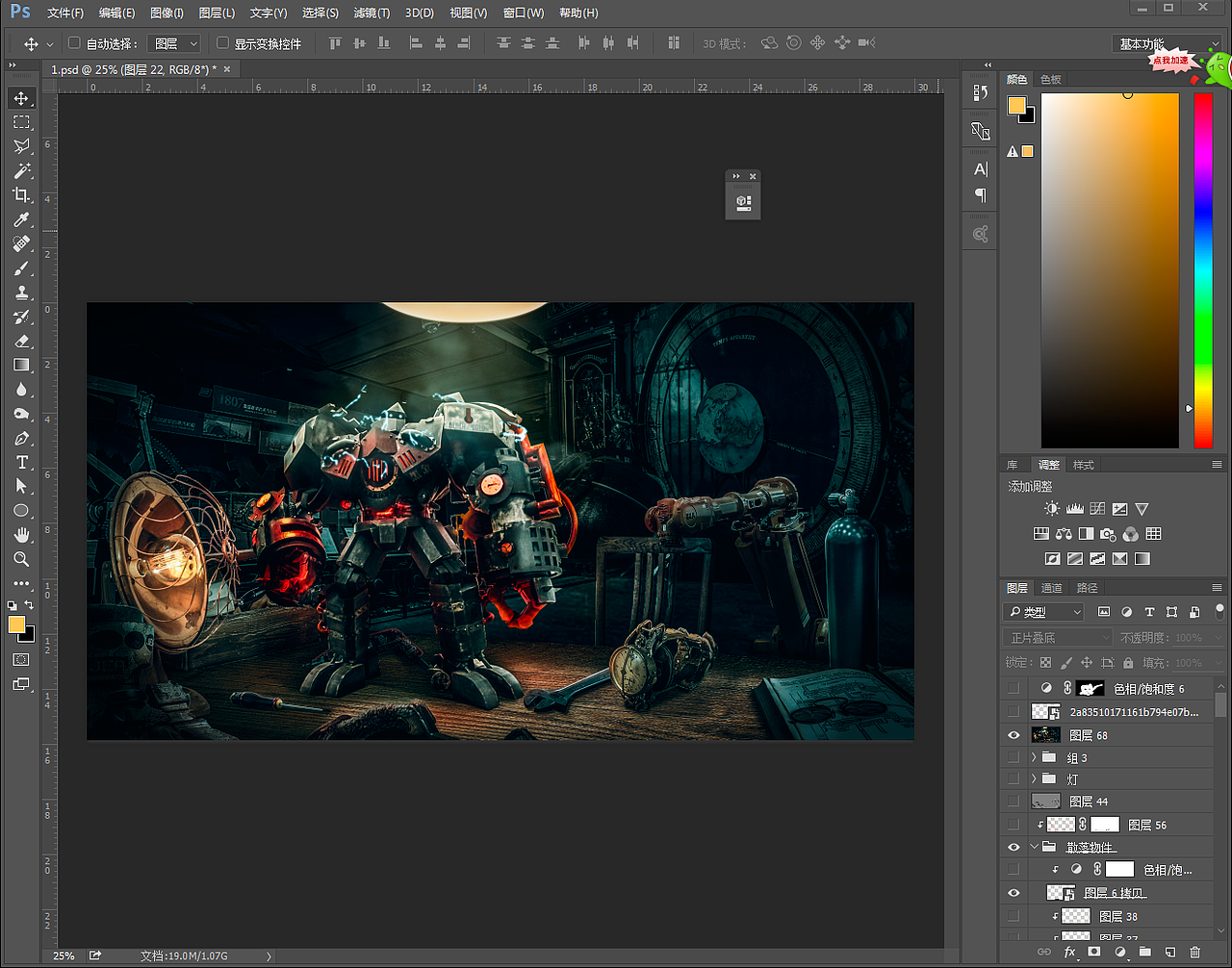This screenshot has height=968, width=1232.
Task: Pick the Magic Wand tool
Action: click(21, 170)
